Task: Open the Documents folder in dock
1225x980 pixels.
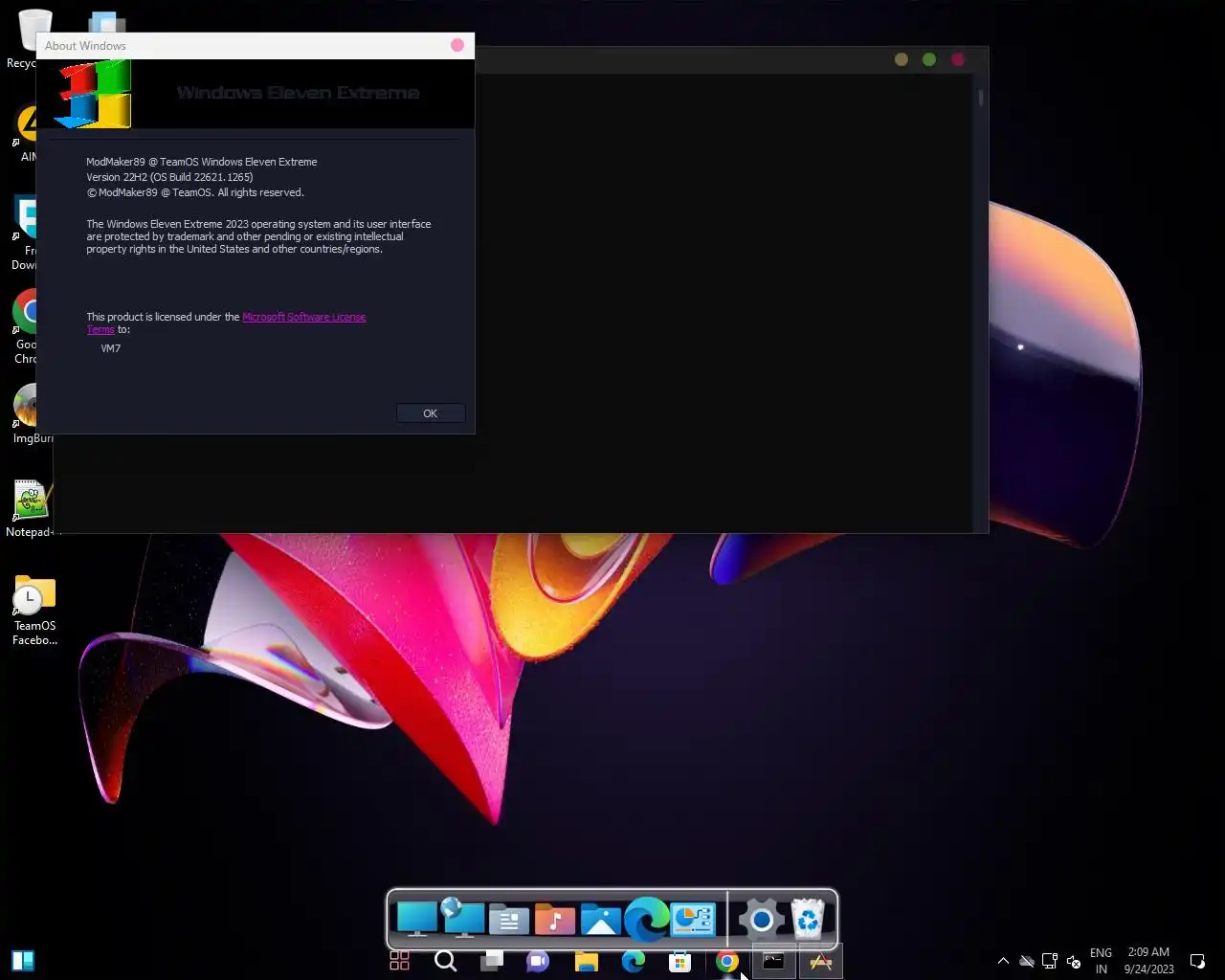Action: pos(509,921)
